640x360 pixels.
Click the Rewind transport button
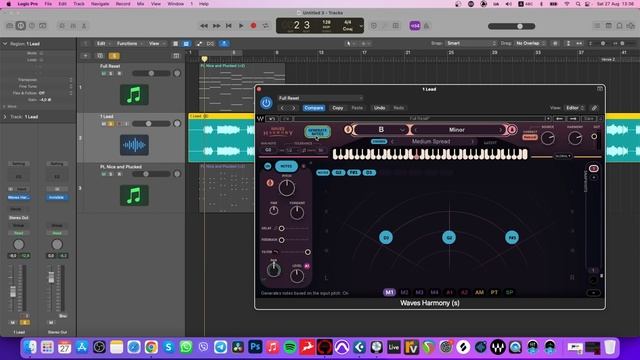click(x=204, y=26)
